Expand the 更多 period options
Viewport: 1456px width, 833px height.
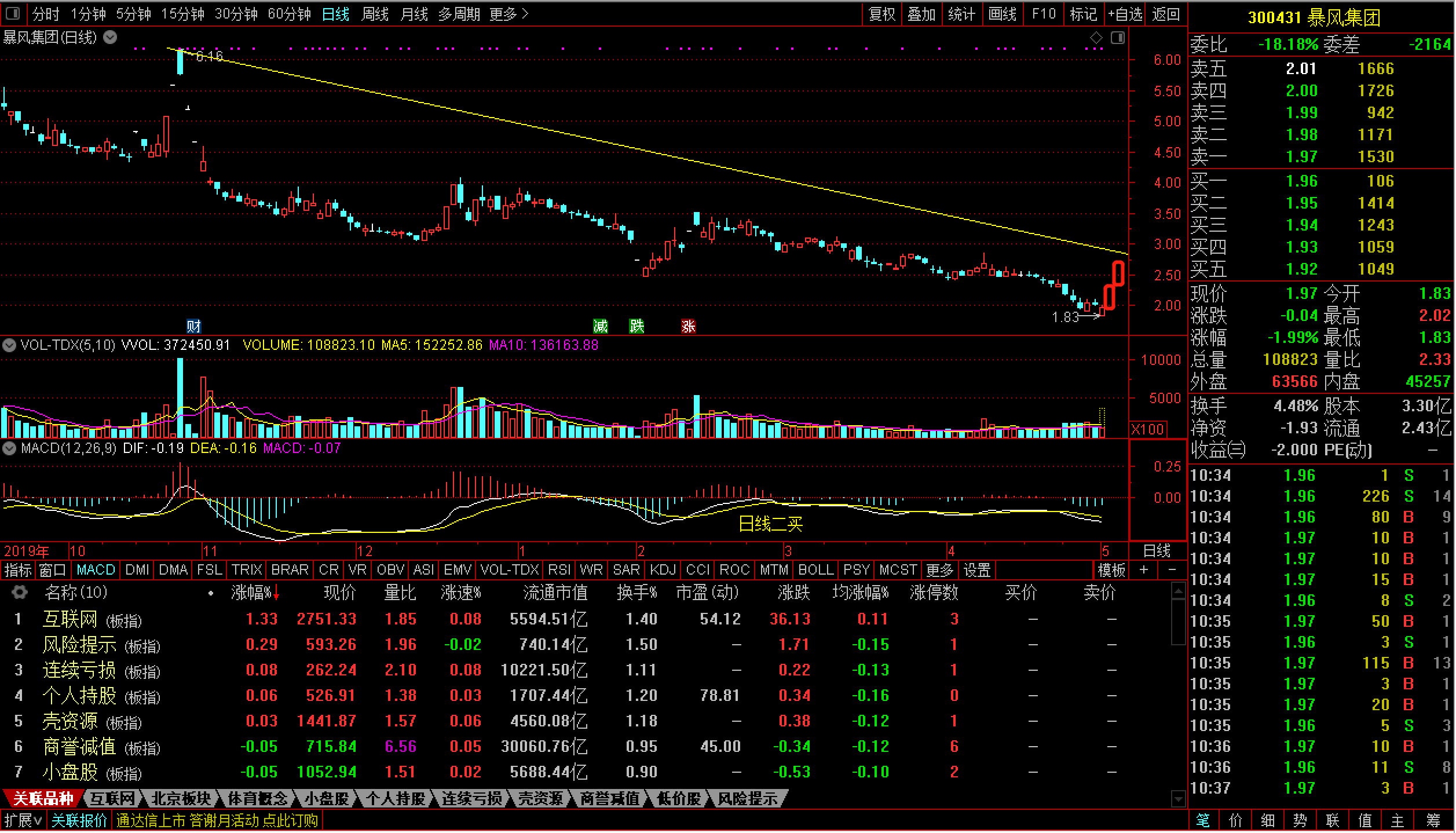pos(509,14)
